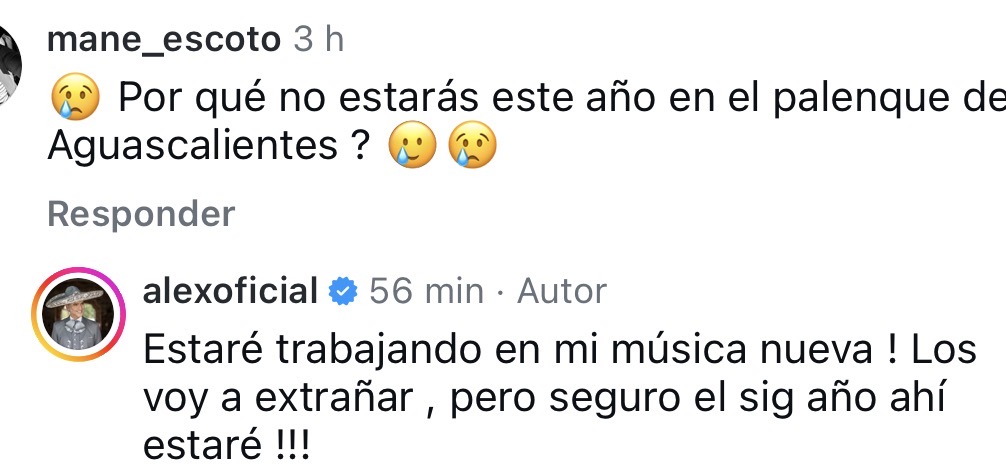Click the blue verified badge

point(344,291)
